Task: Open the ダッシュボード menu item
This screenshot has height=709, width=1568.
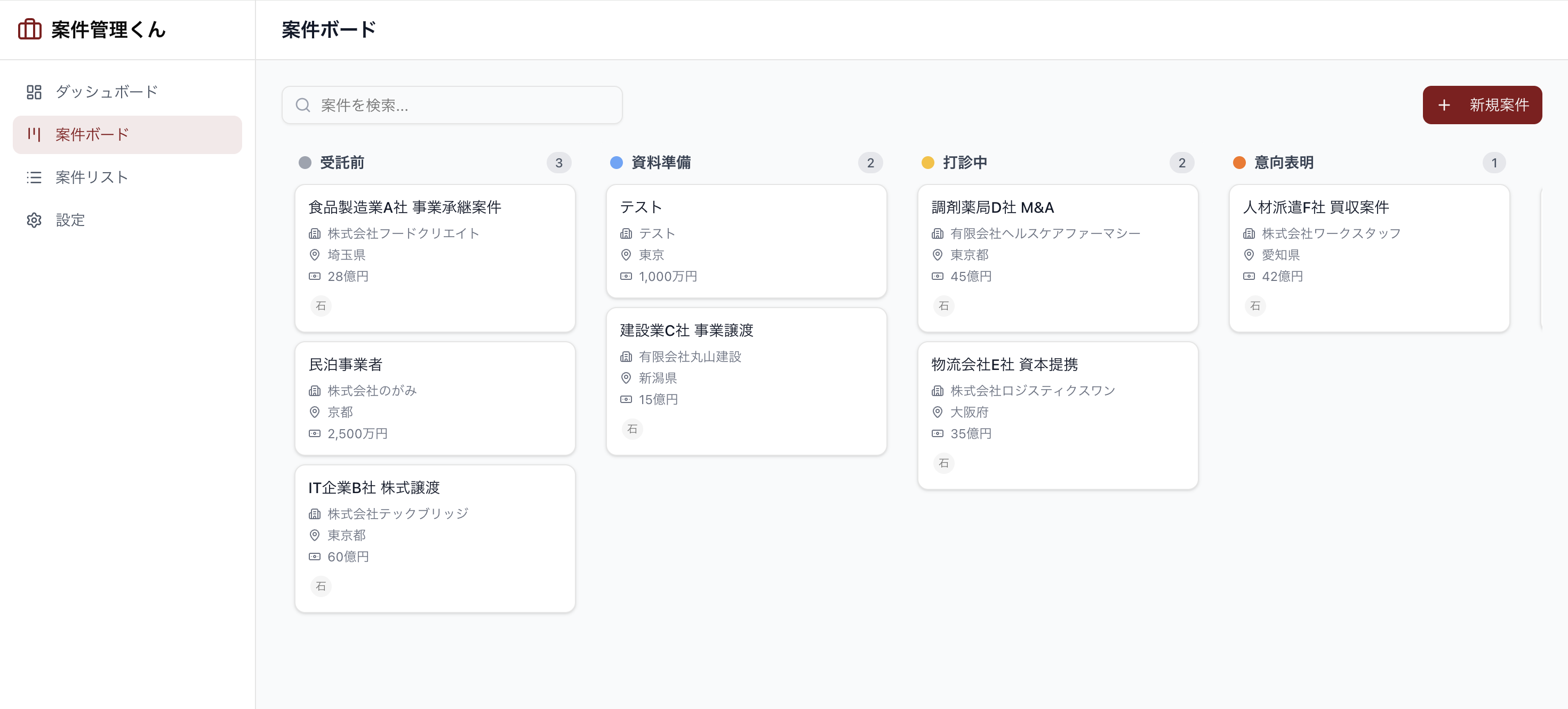Action: pyautogui.click(x=106, y=92)
